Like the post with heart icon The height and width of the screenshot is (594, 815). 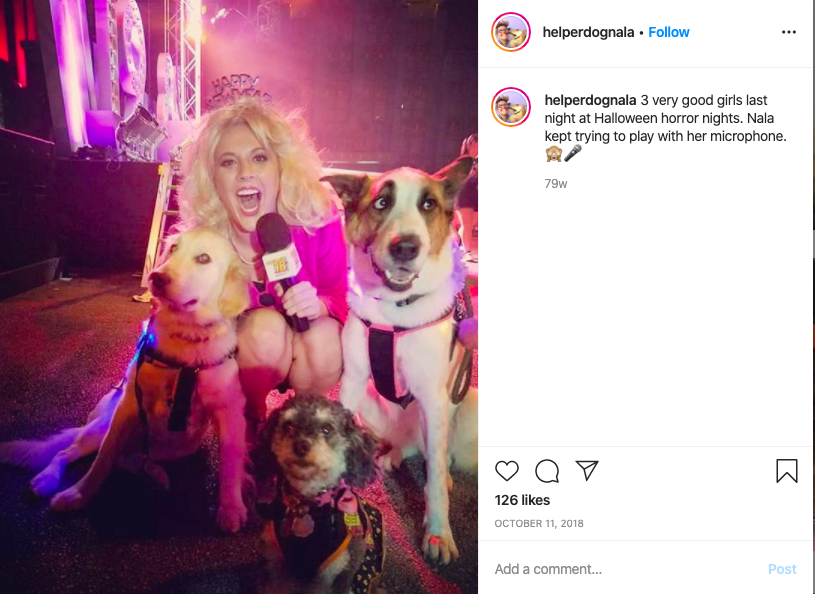tap(506, 471)
